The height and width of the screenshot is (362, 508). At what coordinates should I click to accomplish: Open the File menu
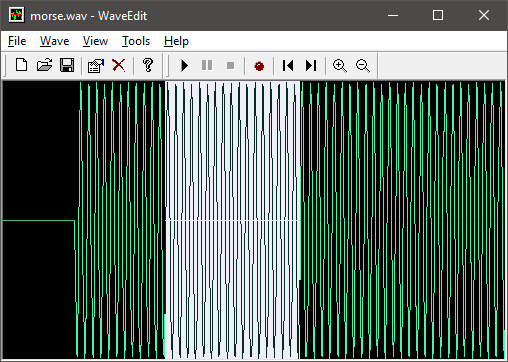[17, 41]
